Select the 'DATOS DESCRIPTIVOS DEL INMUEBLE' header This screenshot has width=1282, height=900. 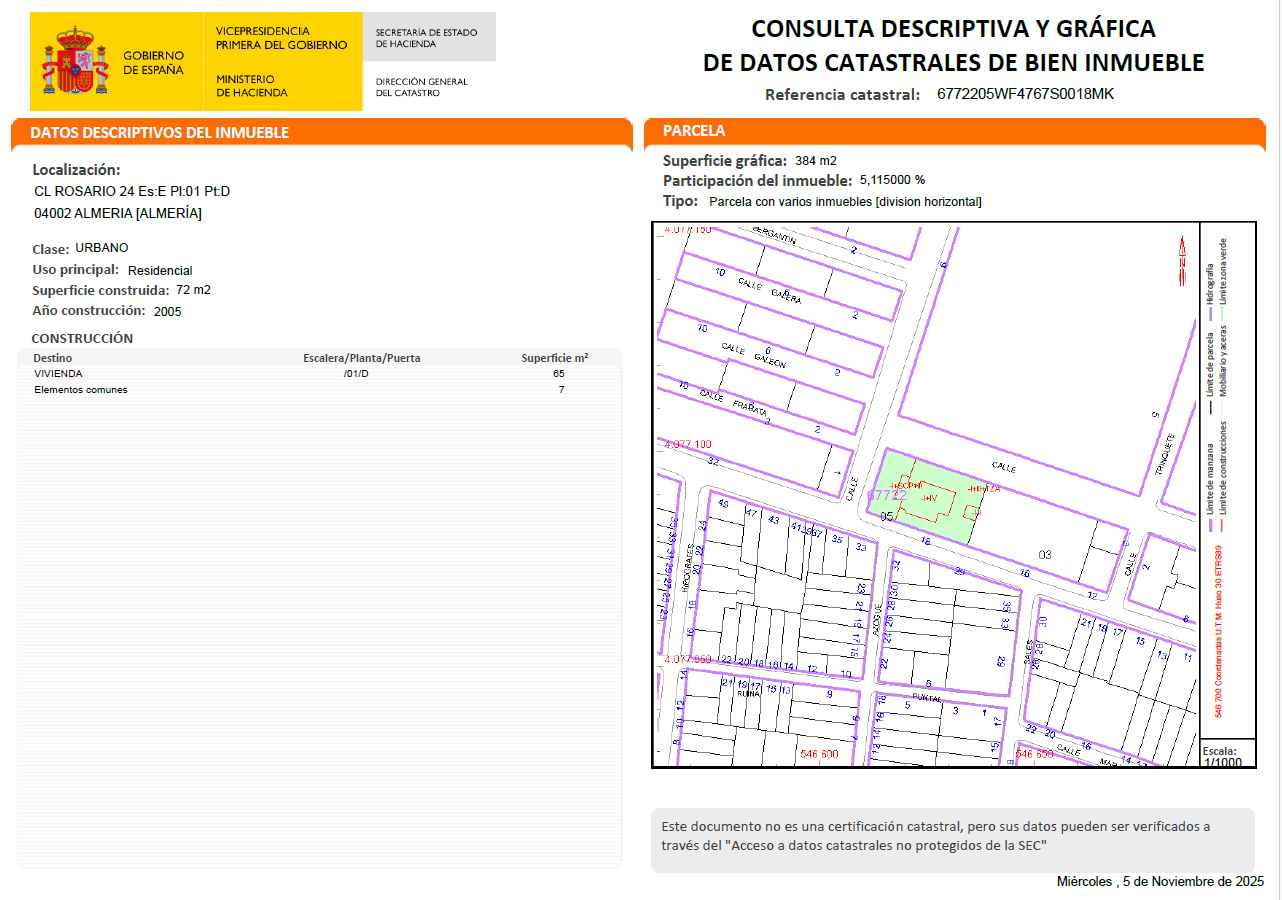[160, 133]
